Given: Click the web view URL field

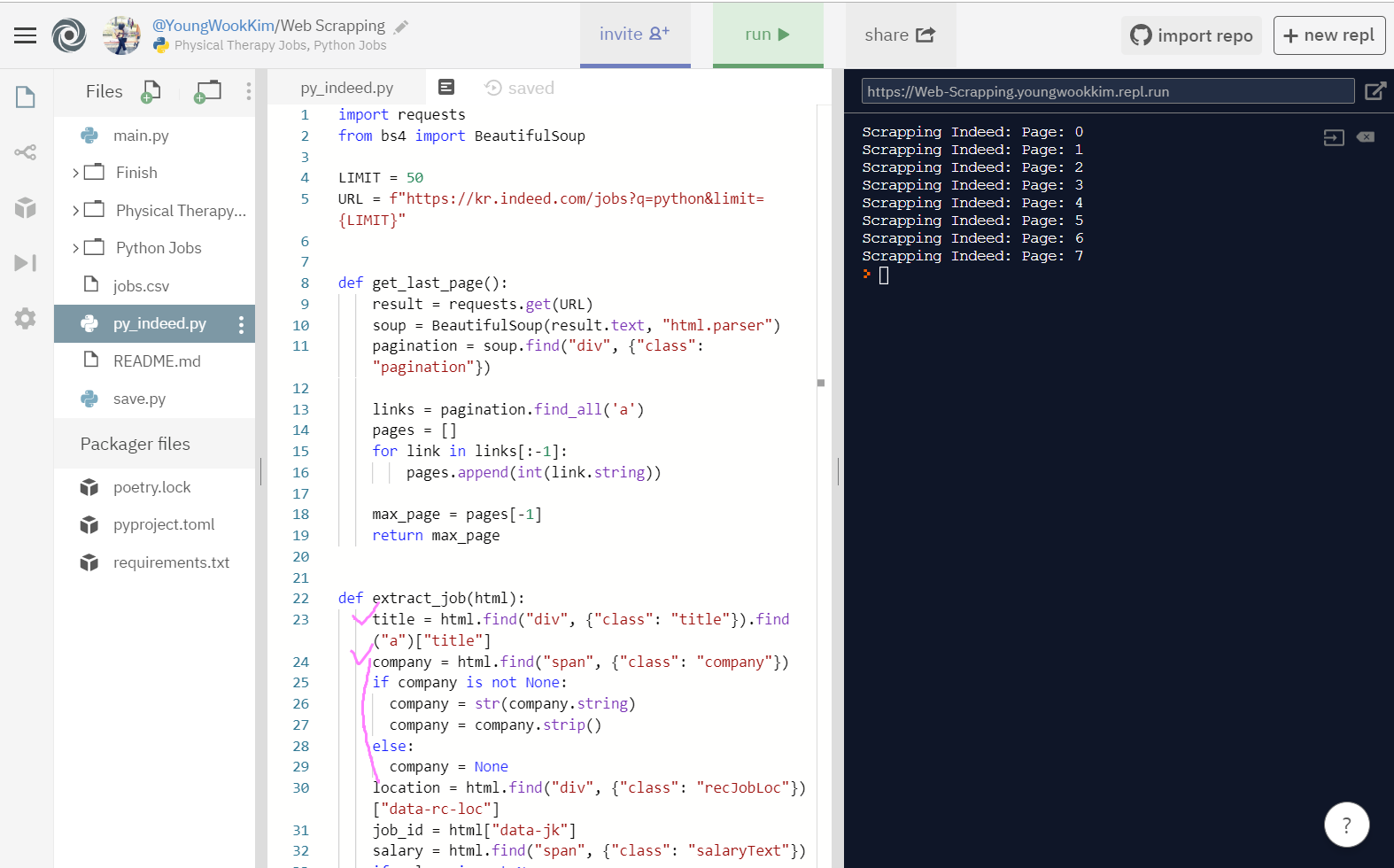Looking at the screenshot, I should click(1108, 91).
